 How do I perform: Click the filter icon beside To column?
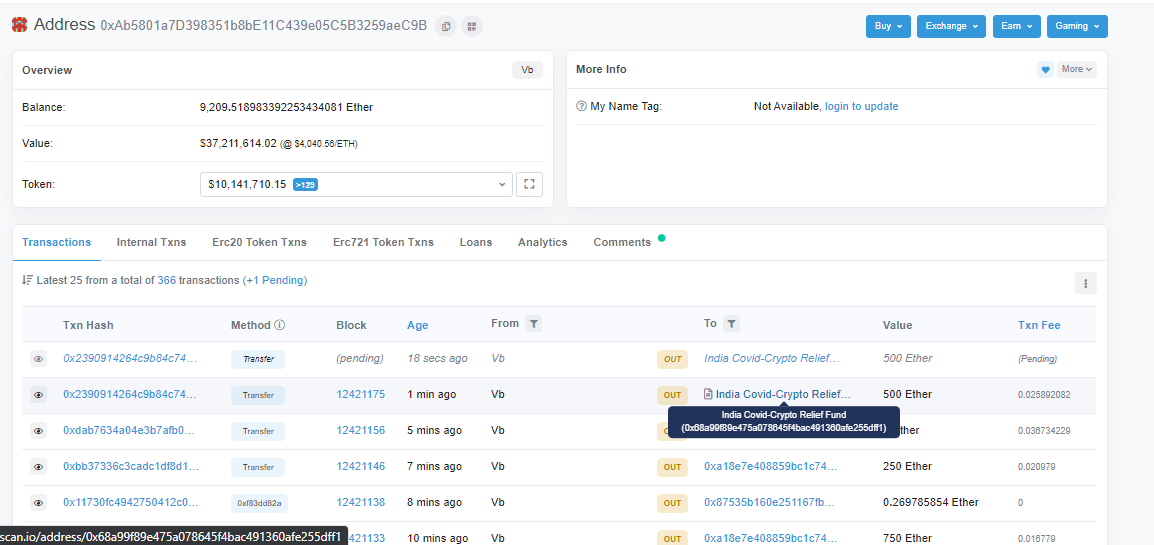tap(732, 323)
